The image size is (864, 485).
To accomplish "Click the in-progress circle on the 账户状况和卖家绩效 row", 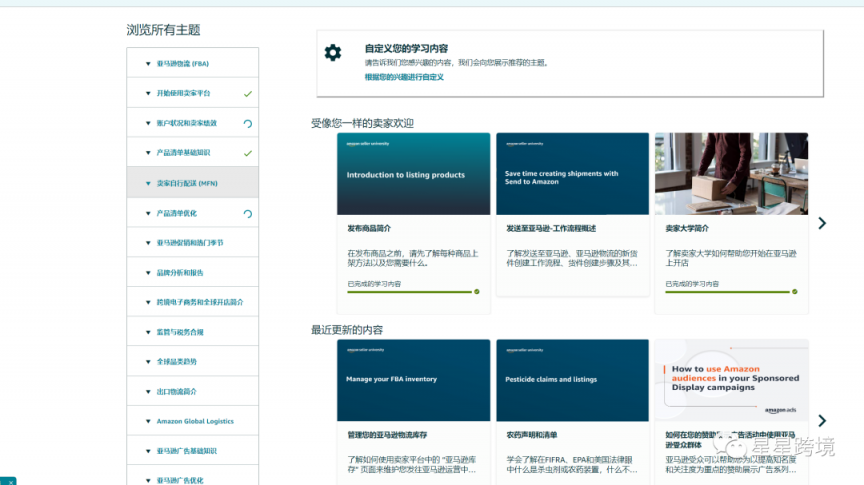I will pyautogui.click(x=248, y=123).
